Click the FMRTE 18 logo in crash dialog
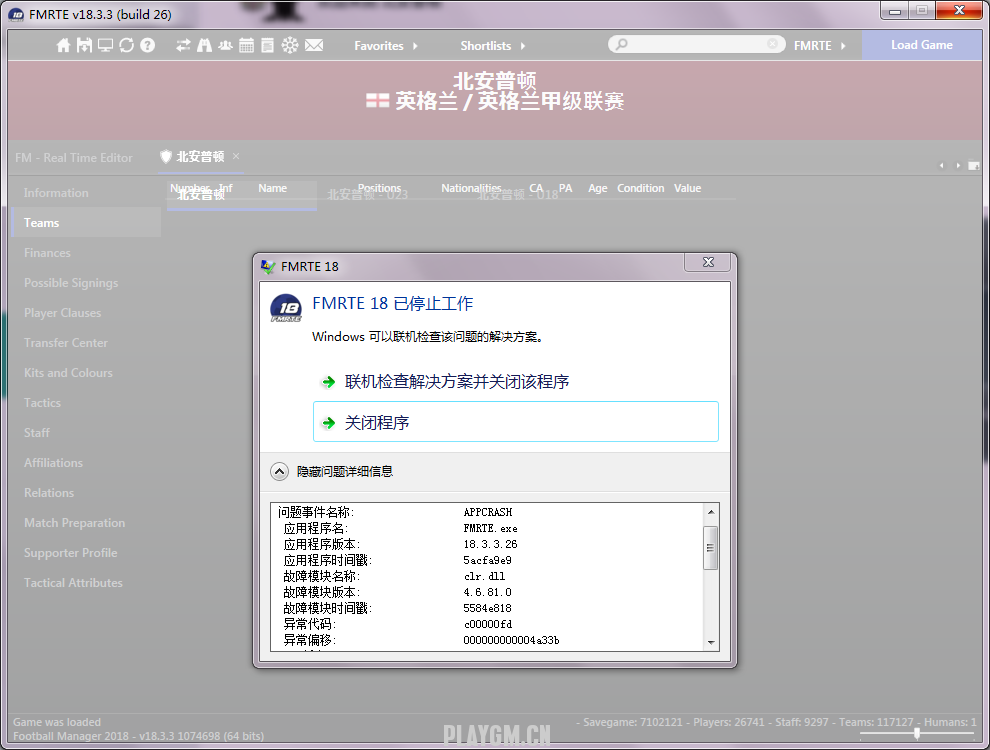 pos(286,308)
